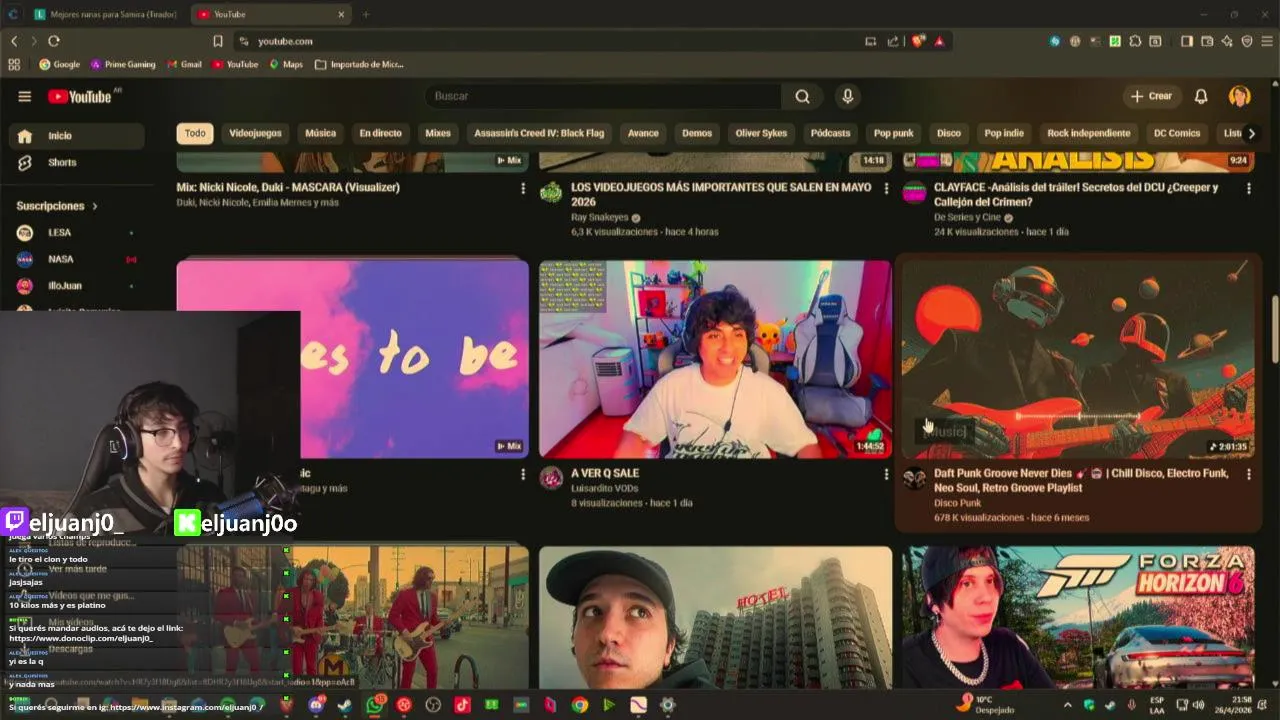Select the Videojuegos filter chip
Screen dimensions: 1280x720
(x=255, y=133)
